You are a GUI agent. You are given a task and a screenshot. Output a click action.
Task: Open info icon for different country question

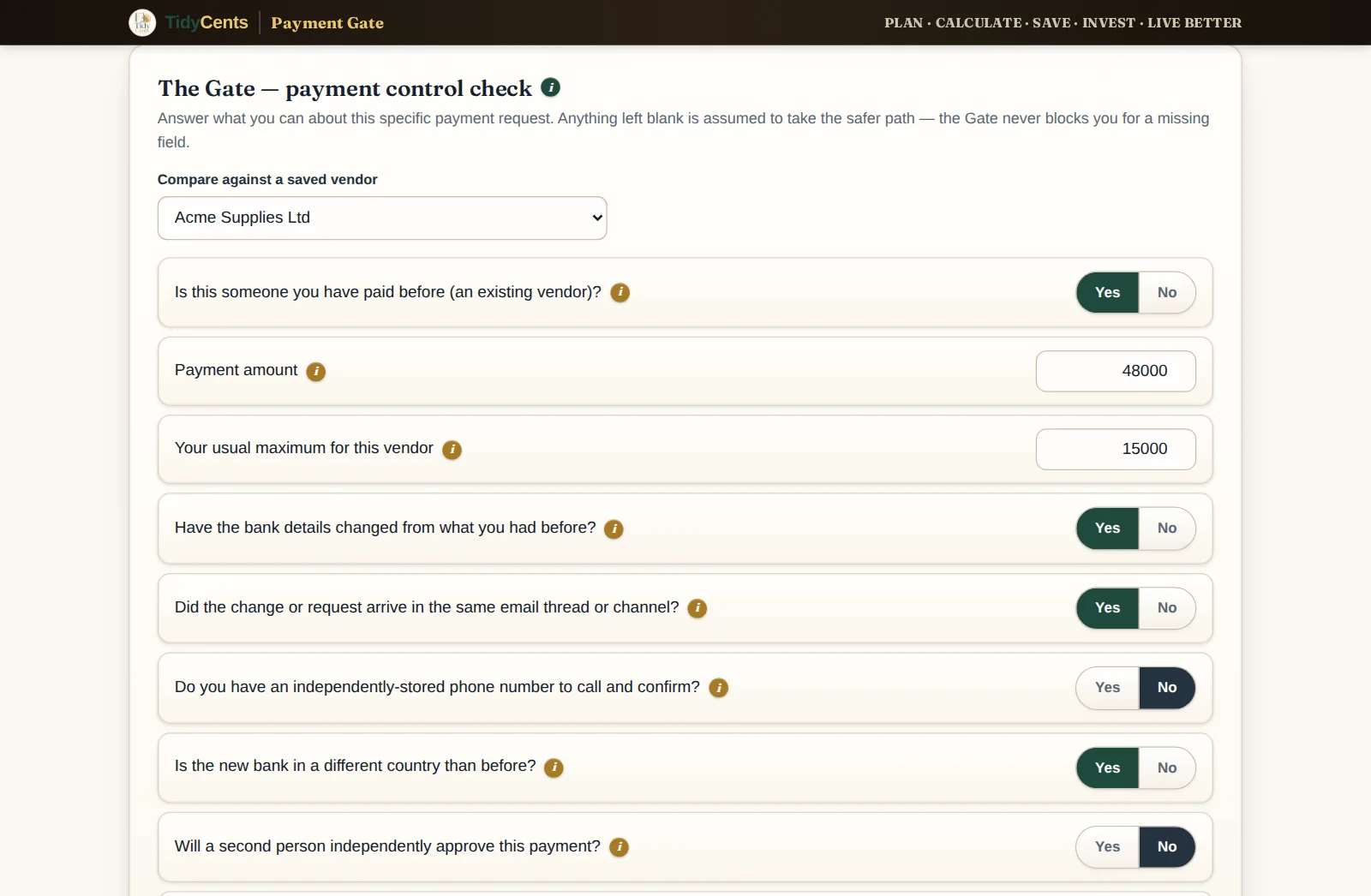[554, 768]
